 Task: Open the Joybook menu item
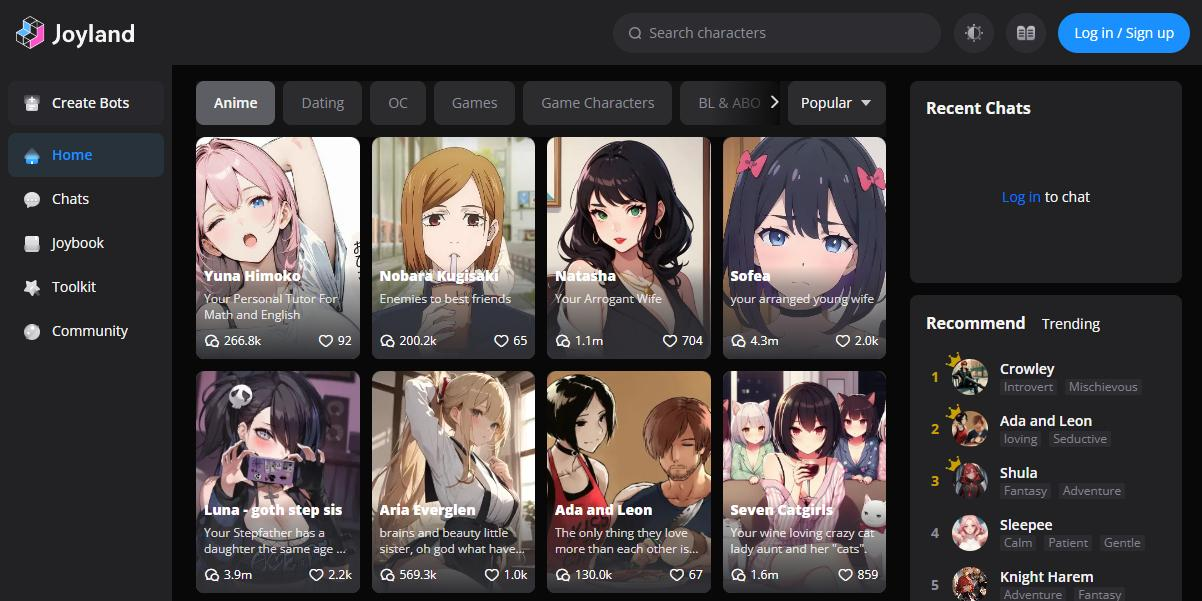86,243
